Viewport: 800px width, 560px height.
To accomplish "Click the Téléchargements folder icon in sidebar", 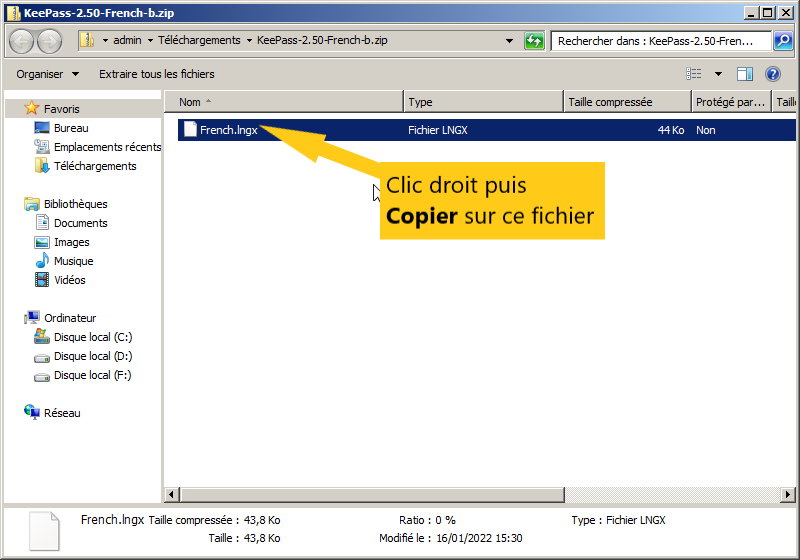I will [42, 165].
